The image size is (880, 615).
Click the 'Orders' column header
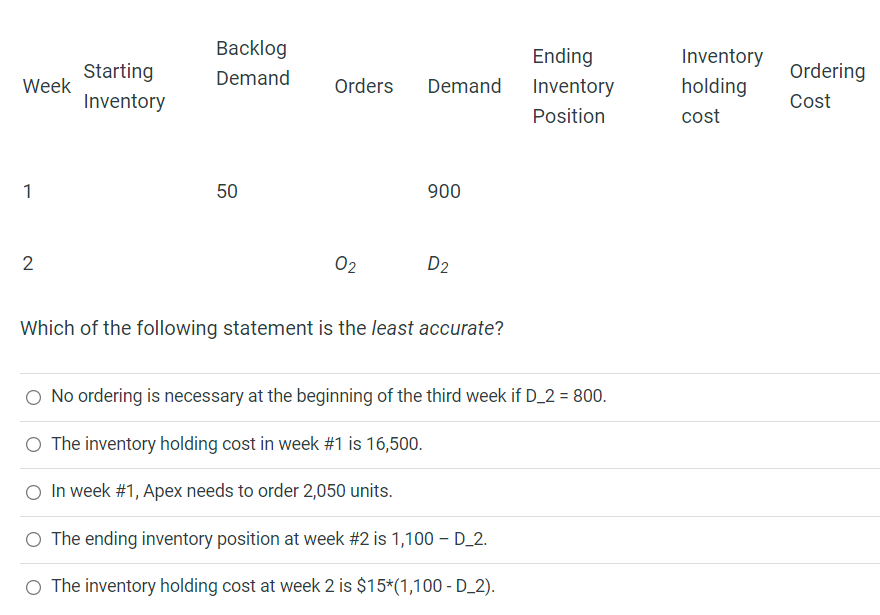click(x=364, y=86)
